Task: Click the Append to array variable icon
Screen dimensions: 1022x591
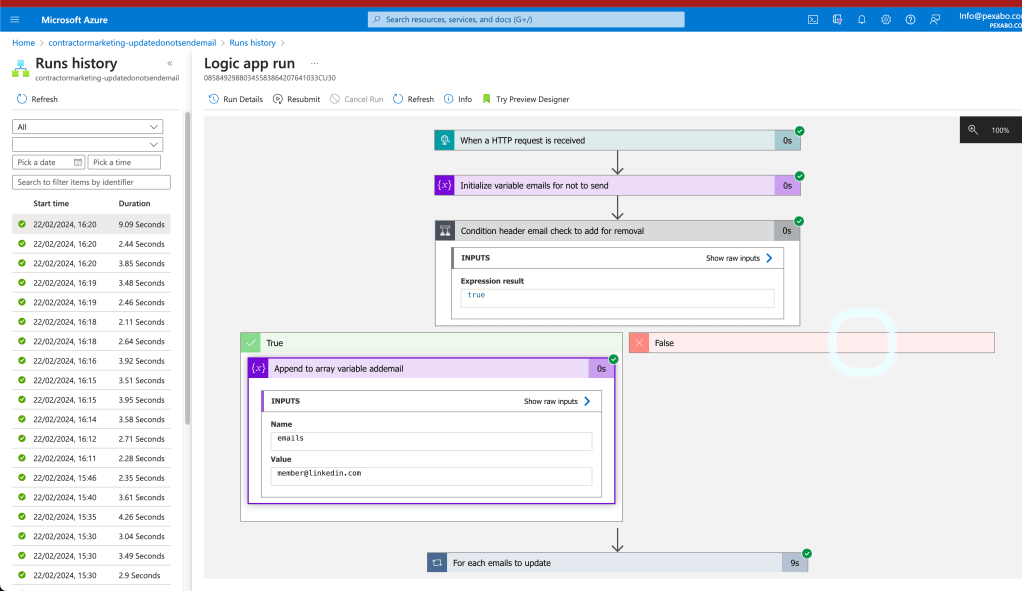Action: 258,368
